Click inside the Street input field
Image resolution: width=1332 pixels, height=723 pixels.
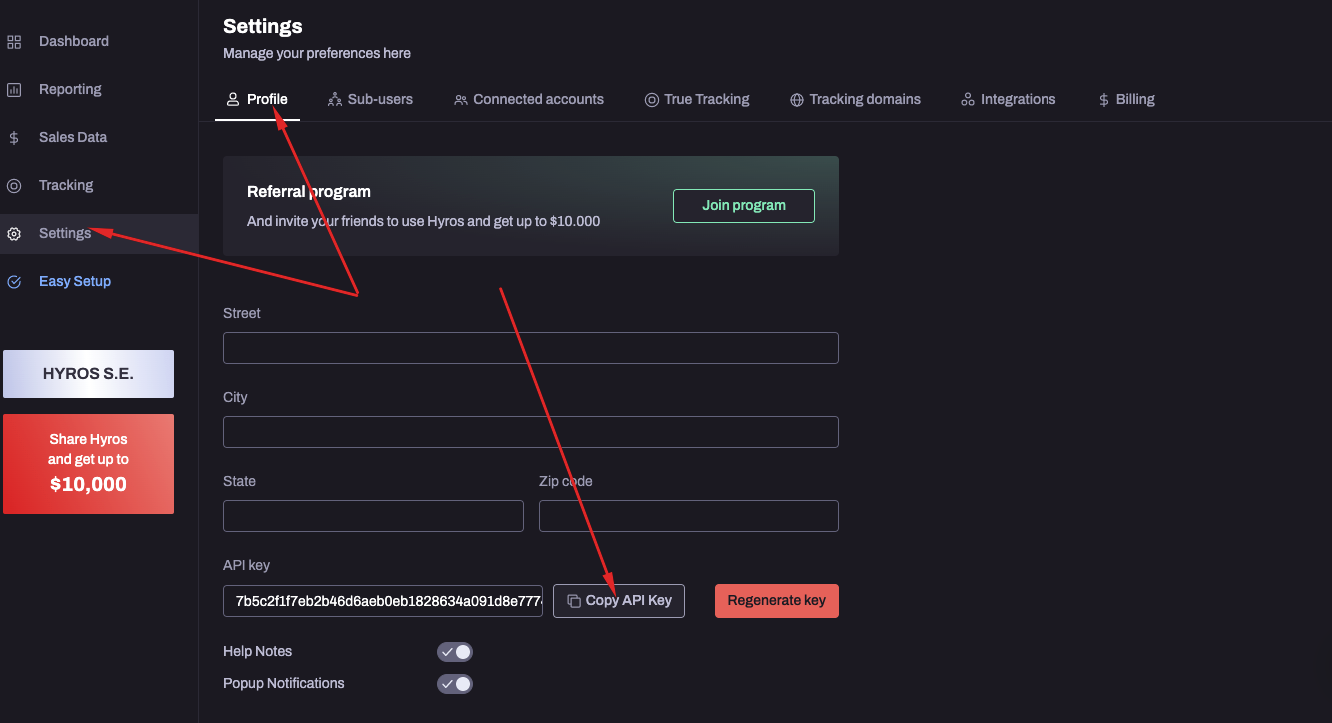(x=530, y=347)
